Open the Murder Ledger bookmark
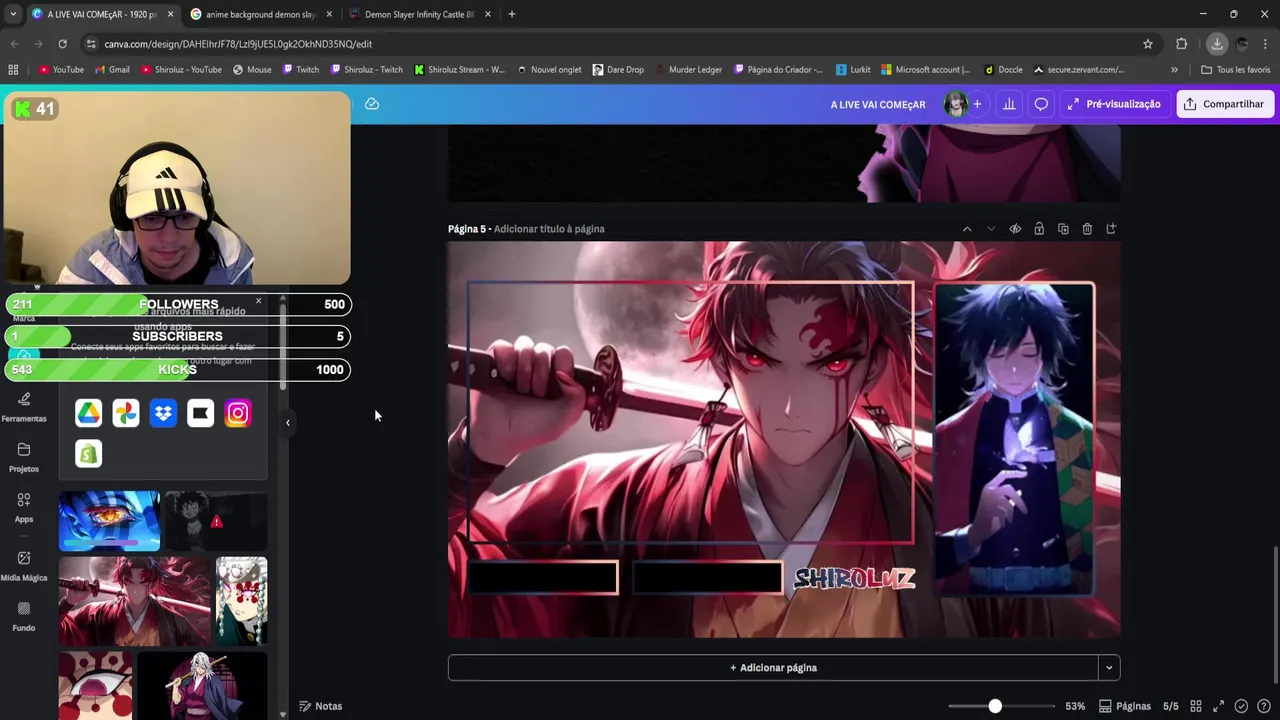Image resolution: width=1280 pixels, height=720 pixels. [686, 70]
